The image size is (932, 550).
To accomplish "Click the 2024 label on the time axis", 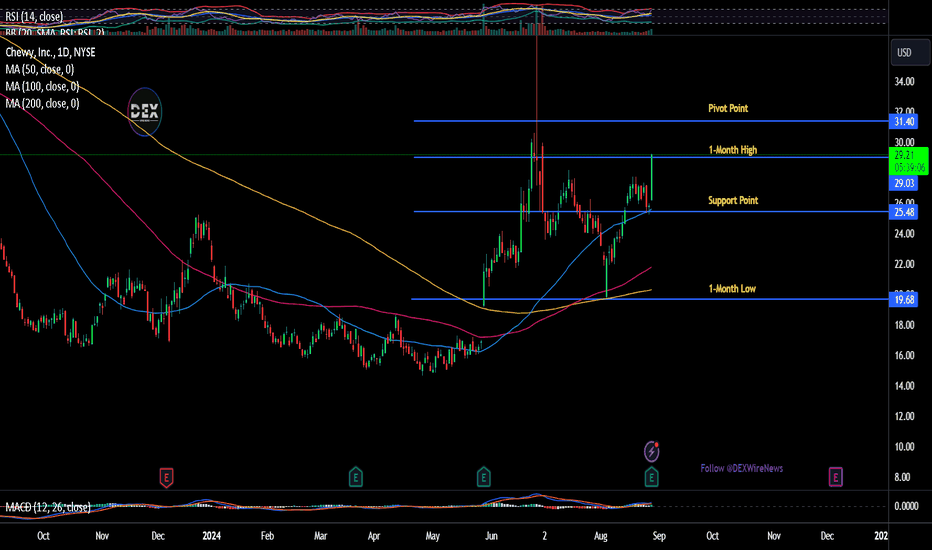I will click(x=211, y=536).
